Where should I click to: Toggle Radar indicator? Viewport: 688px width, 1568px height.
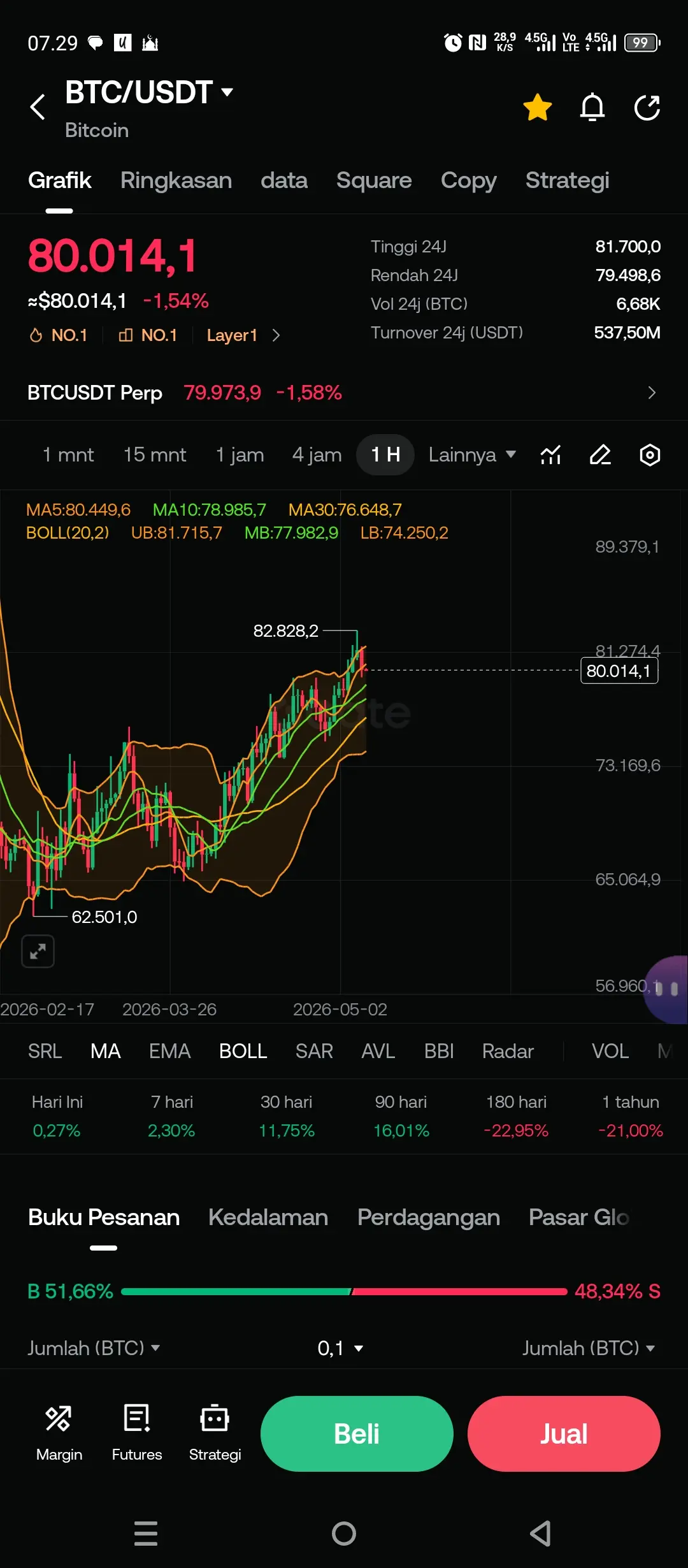(x=508, y=1051)
